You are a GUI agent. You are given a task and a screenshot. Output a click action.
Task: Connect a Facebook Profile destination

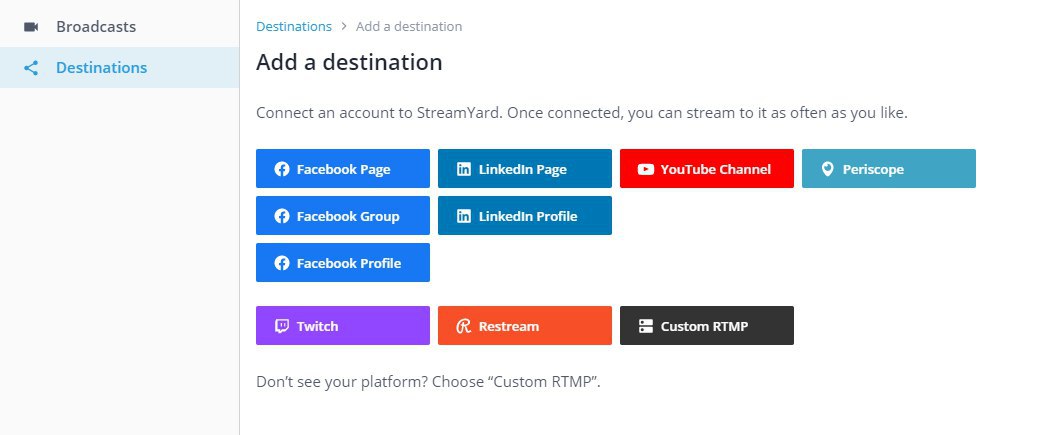coord(343,263)
